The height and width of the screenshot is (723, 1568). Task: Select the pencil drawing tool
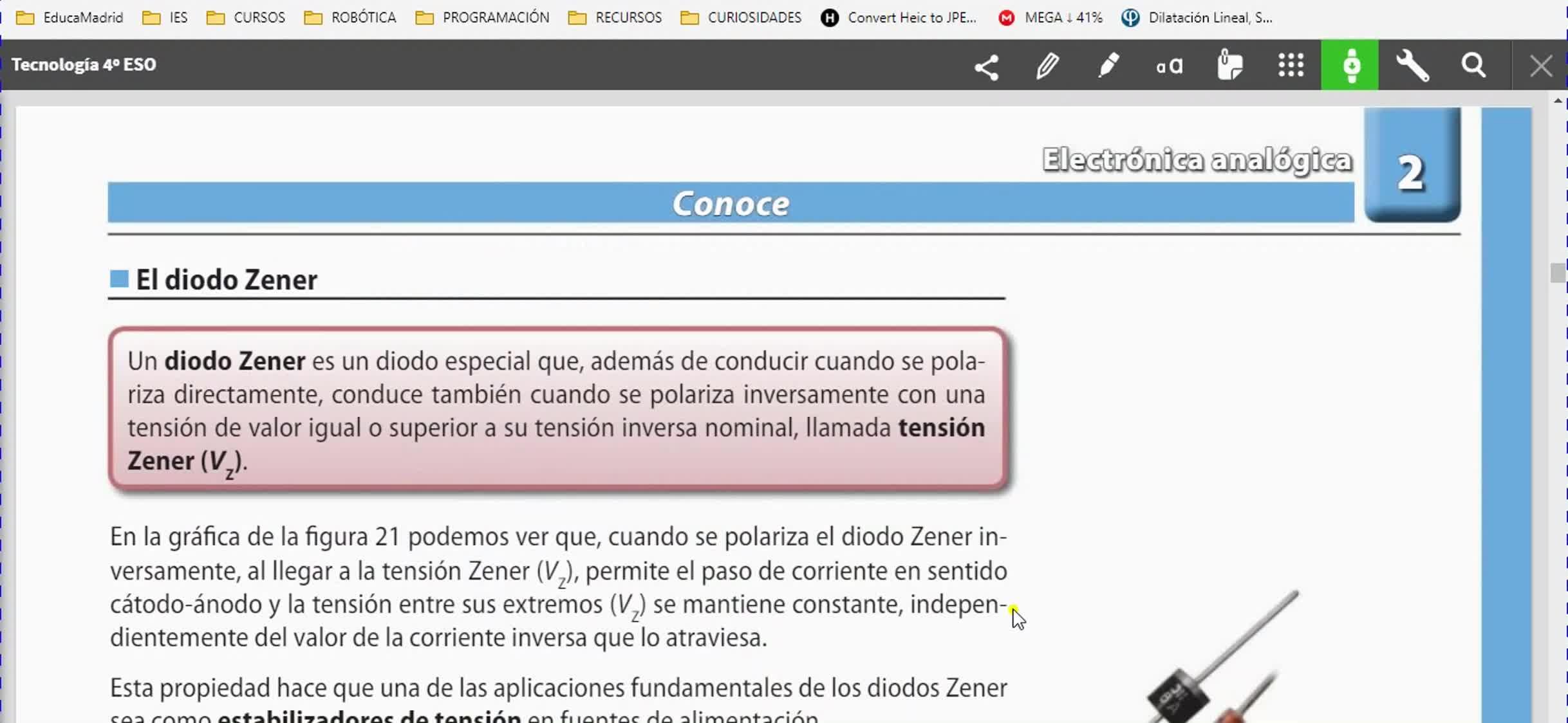[1047, 66]
